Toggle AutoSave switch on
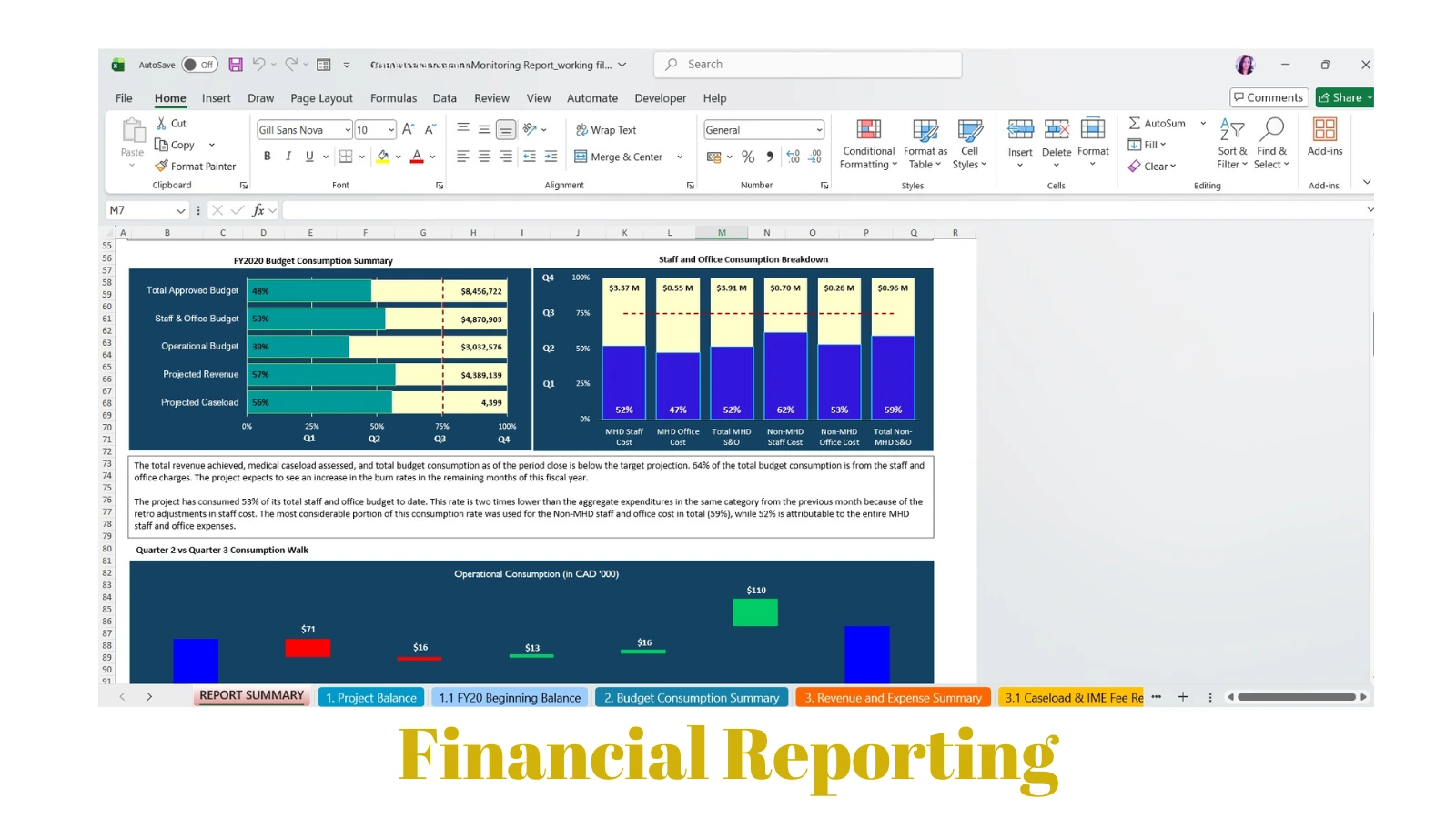 pyautogui.click(x=199, y=65)
